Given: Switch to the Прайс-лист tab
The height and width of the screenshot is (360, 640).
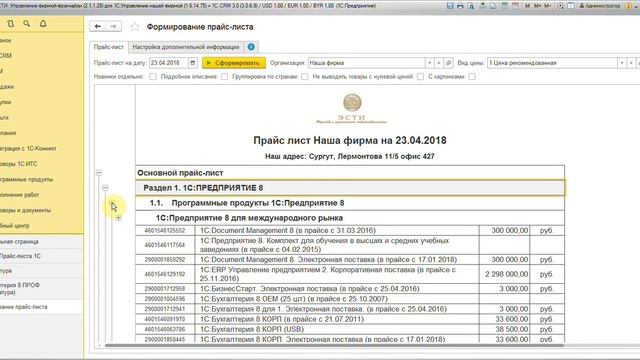Looking at the screenshot, I should tap(109, 47).
